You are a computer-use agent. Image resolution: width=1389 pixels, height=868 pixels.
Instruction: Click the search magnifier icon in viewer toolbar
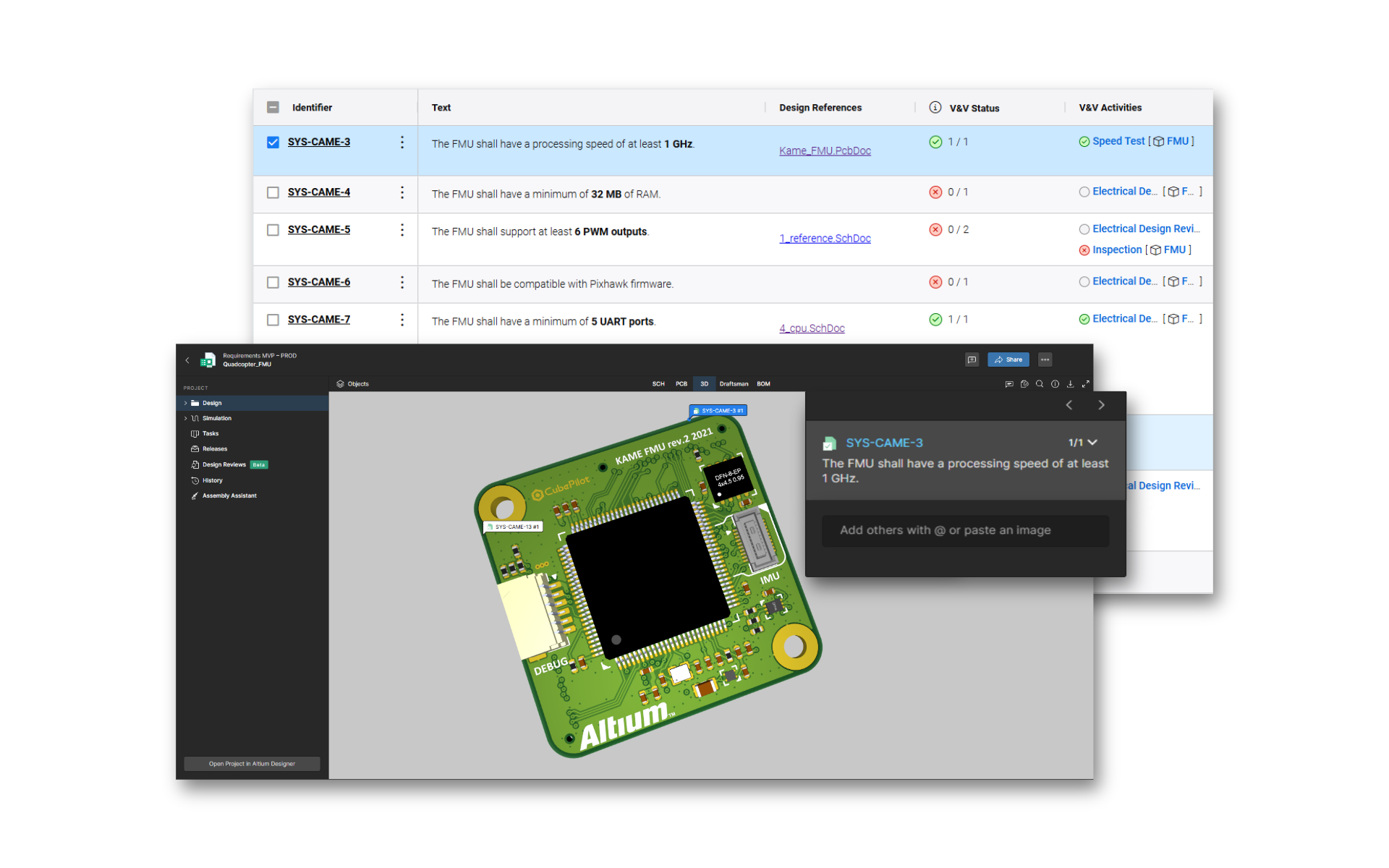click(x=1040, y=384)
